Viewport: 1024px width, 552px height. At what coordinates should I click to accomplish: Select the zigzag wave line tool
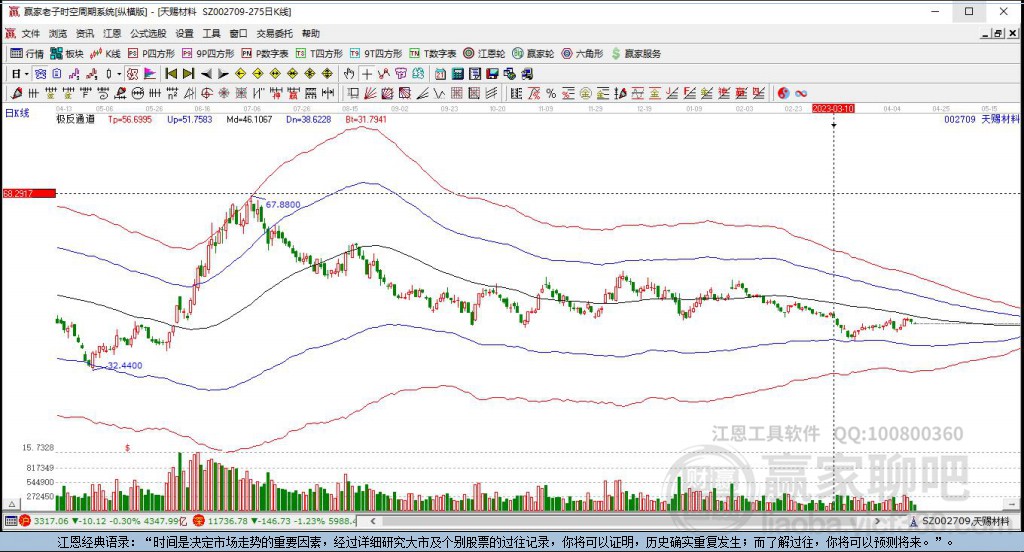pyautogui.click(x=439, y=93)
